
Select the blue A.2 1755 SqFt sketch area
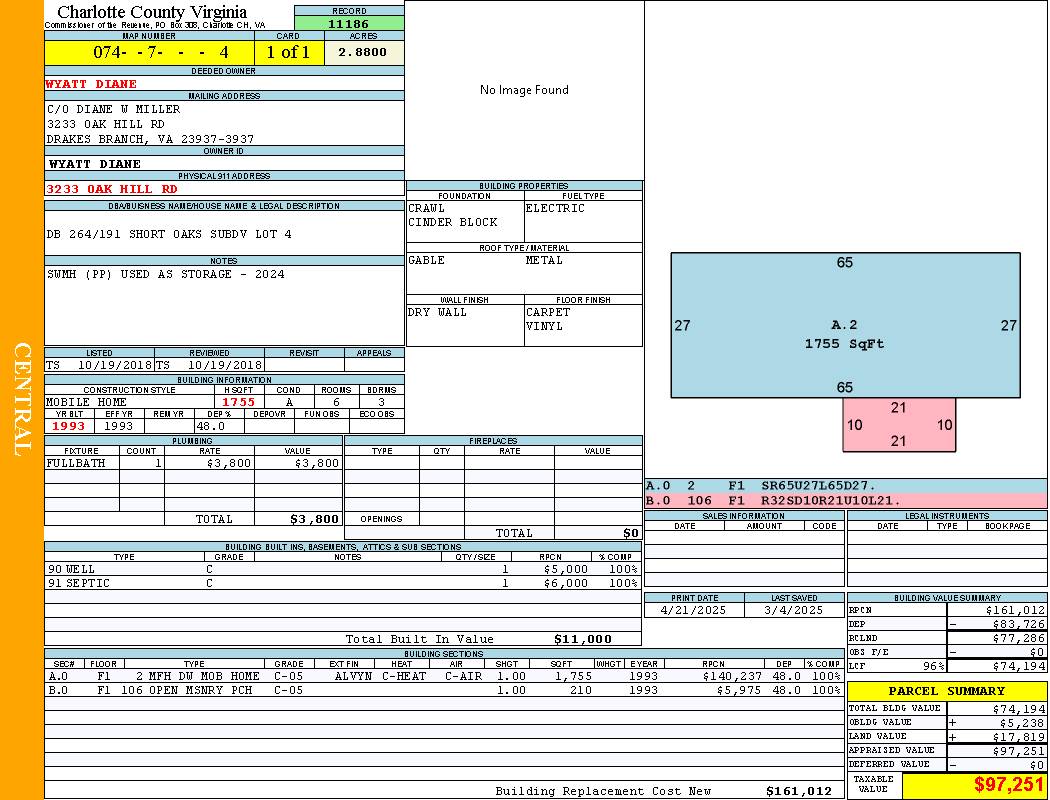tap(845, 325)
